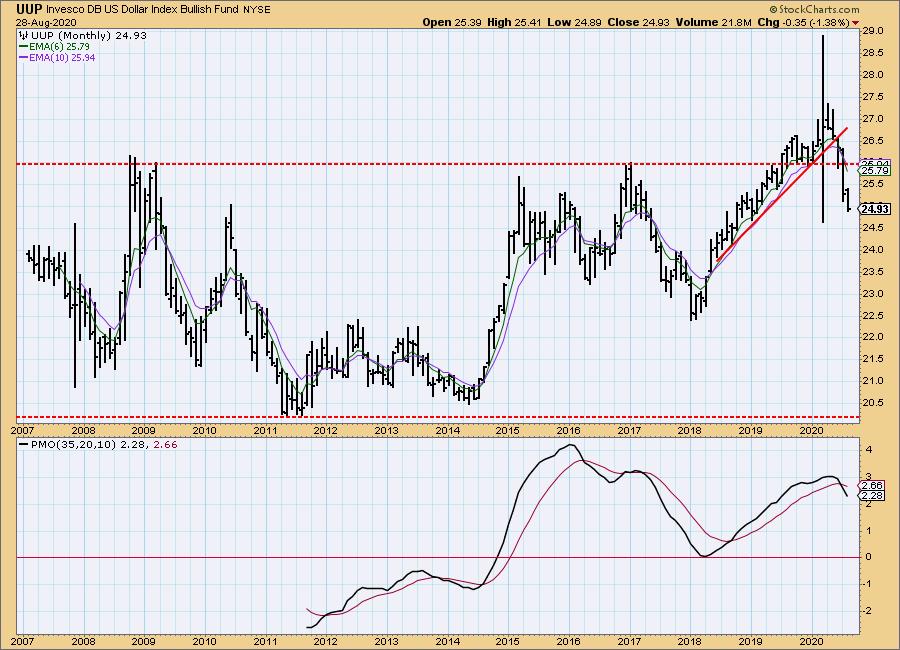Select the green EMA(6) legend line marker
900x650 pixels.
24,47
